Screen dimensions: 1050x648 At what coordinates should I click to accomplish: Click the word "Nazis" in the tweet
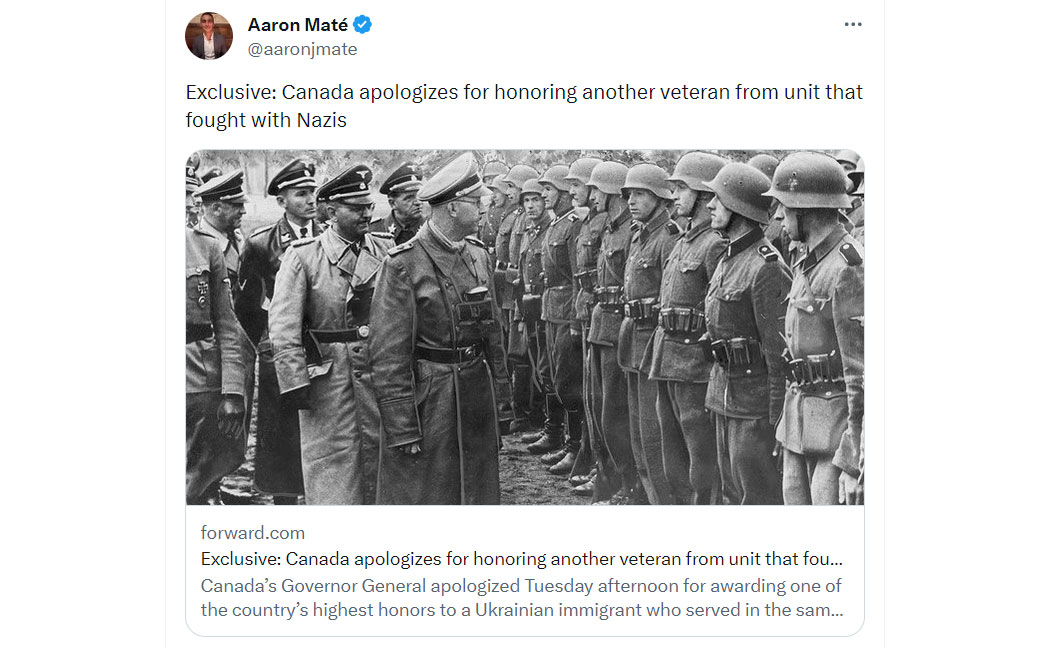(x=321, y=120)
